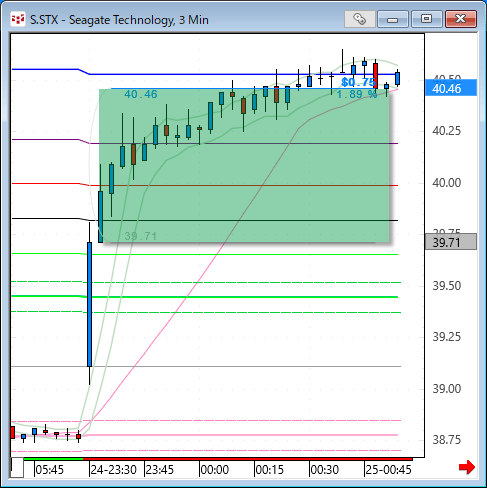This screenshot has height=488, width=487.
Task: Click the red scroll-right arrow
Action: pos(467,467)
